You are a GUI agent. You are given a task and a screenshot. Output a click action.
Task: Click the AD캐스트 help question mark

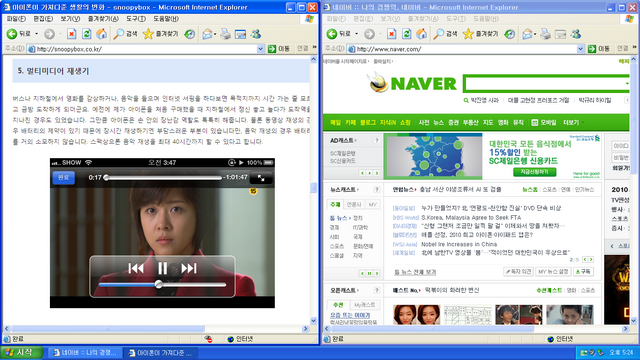click(376, 140)
